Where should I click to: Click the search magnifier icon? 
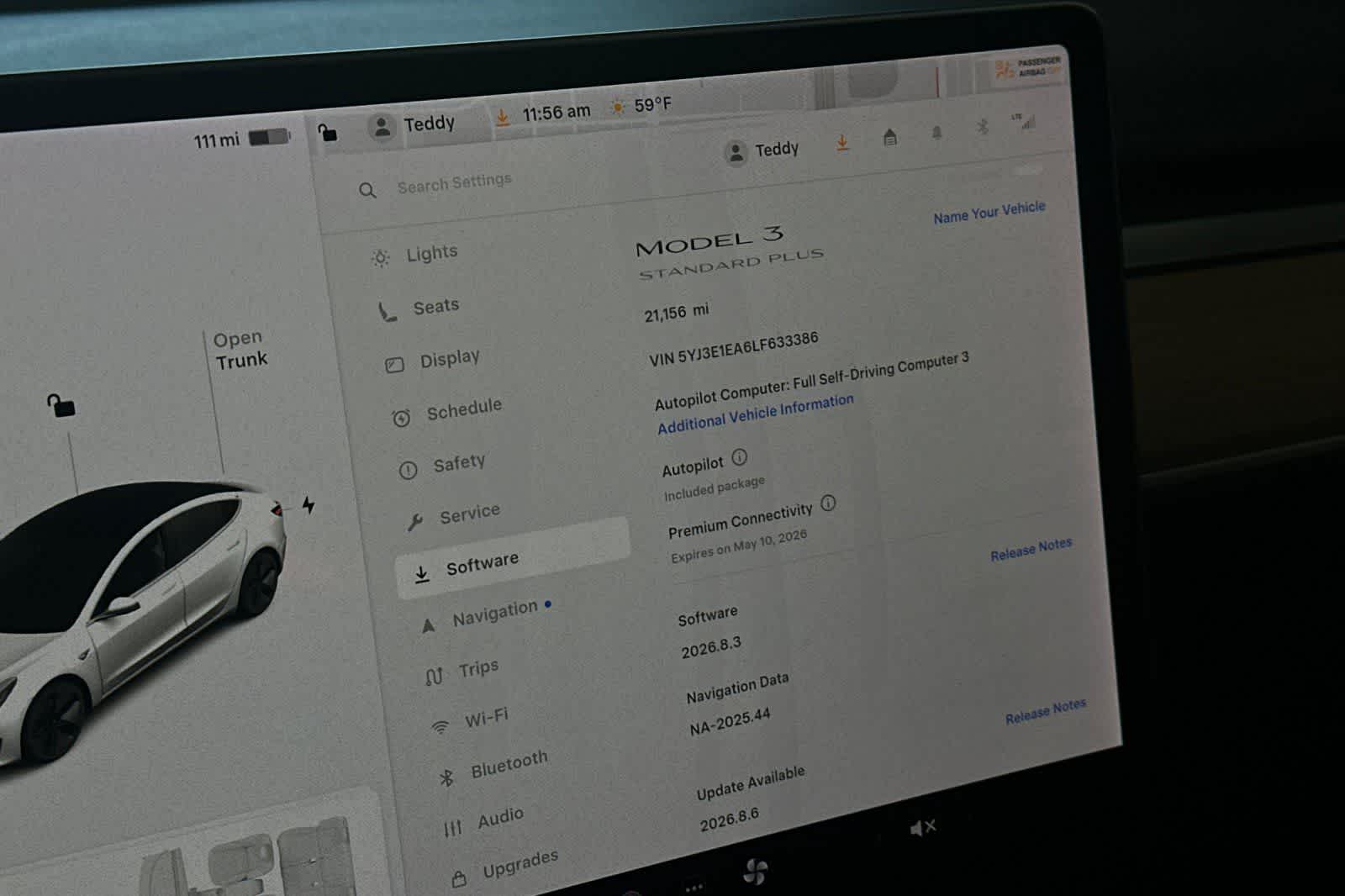click(367, 191)
